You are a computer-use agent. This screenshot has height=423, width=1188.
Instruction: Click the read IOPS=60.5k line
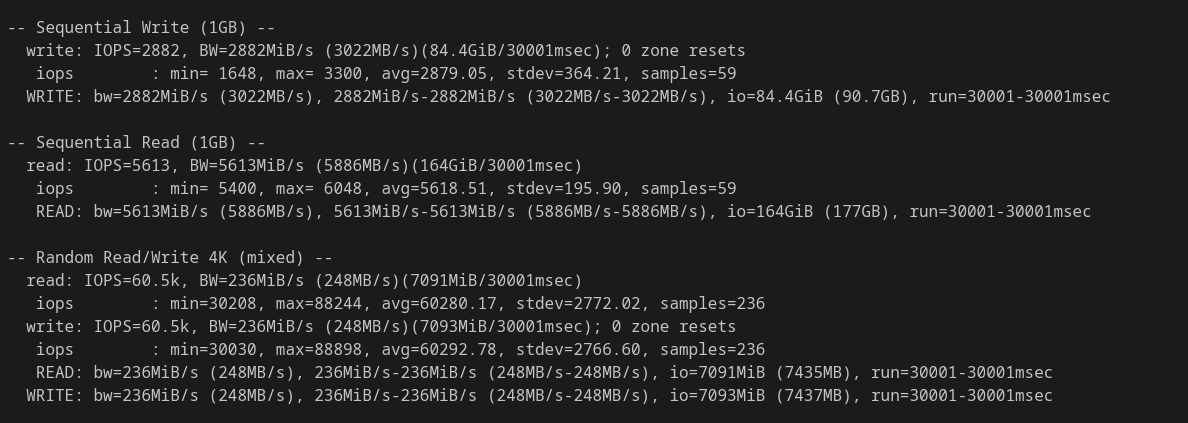305,280
